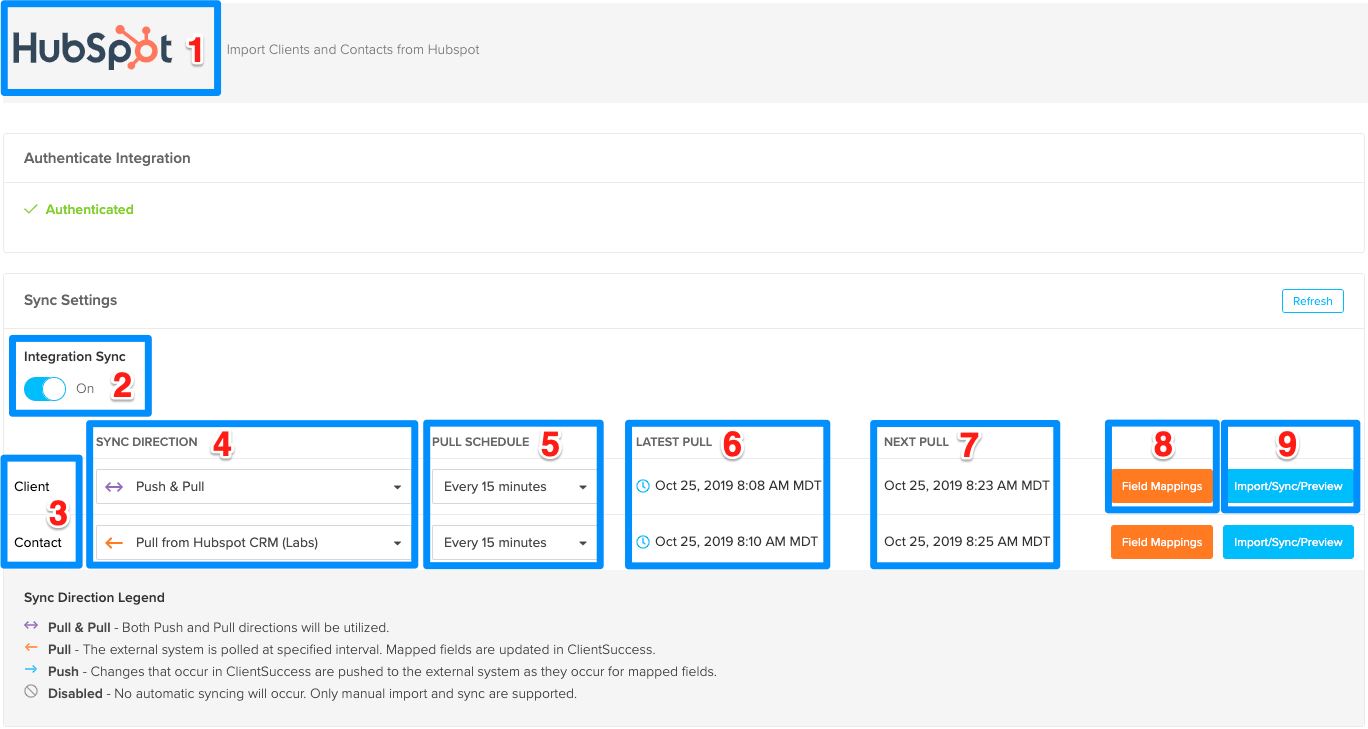Image resolution: width=1368 pixels, height=729 pixels.
Task: Click the purple Push & Pull arrows icon in Client row
Action: [114, 487]
